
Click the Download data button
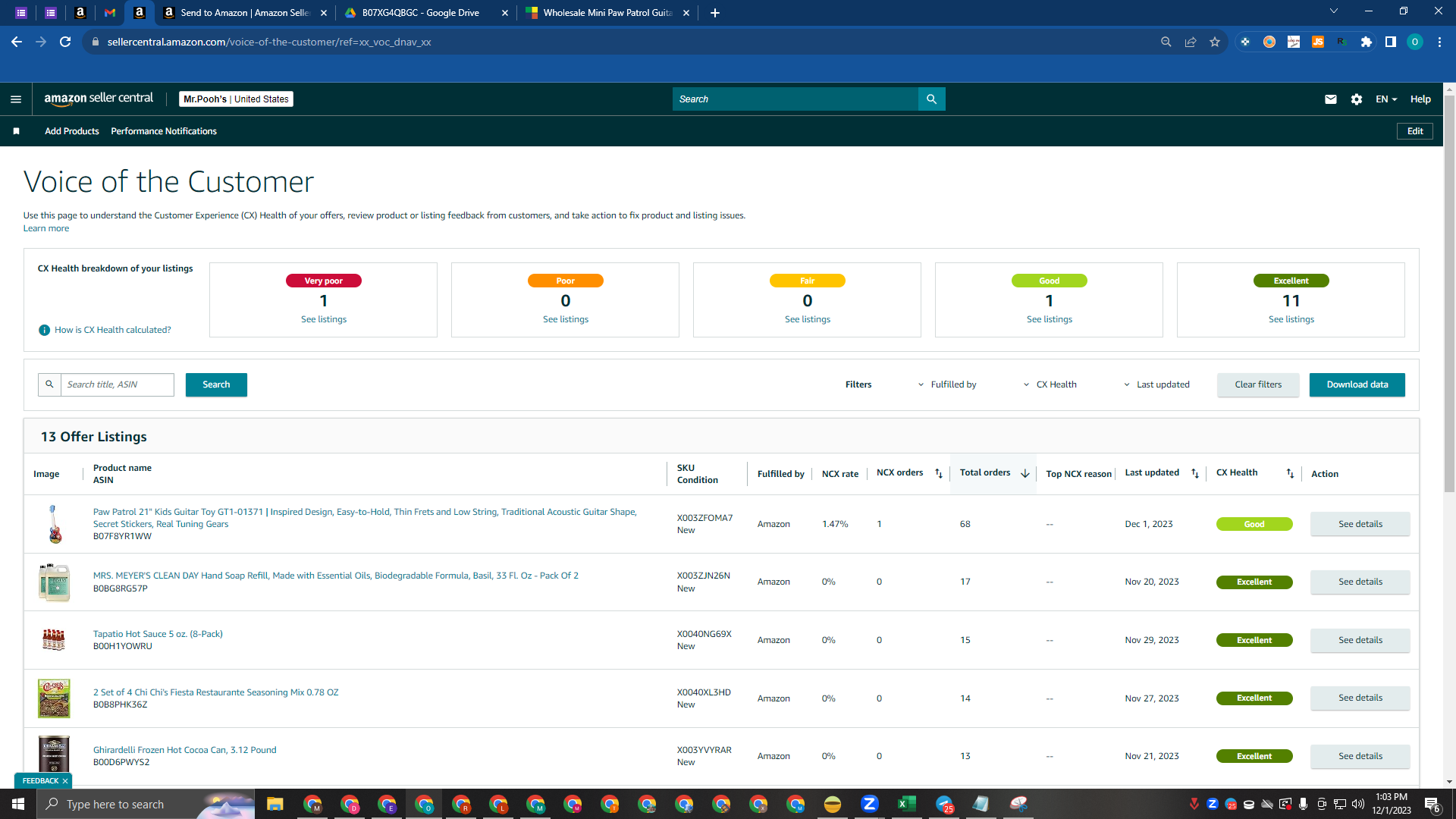click(x=1357, y=384)
